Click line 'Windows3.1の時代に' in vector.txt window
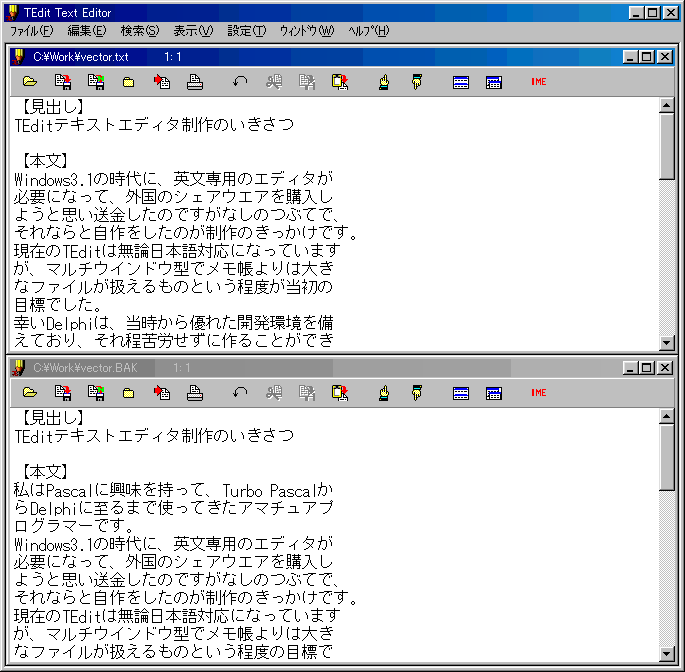 pyautogui.click(x=173, y=179)
